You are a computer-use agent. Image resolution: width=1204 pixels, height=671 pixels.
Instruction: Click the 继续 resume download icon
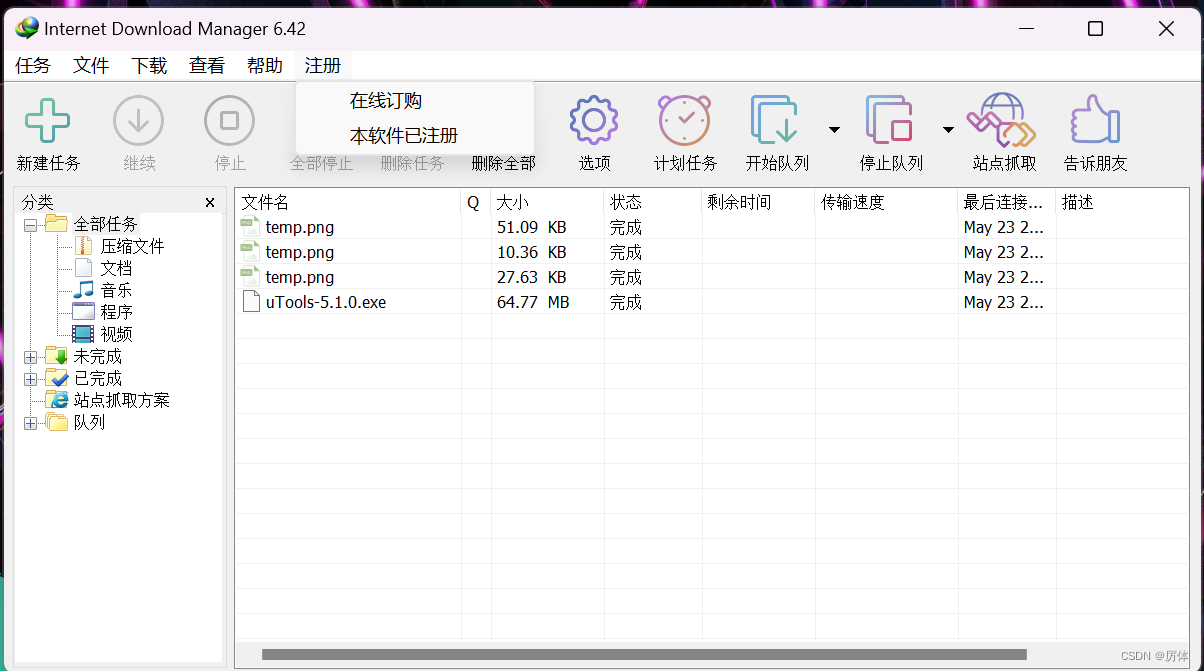tap(138, 121)
